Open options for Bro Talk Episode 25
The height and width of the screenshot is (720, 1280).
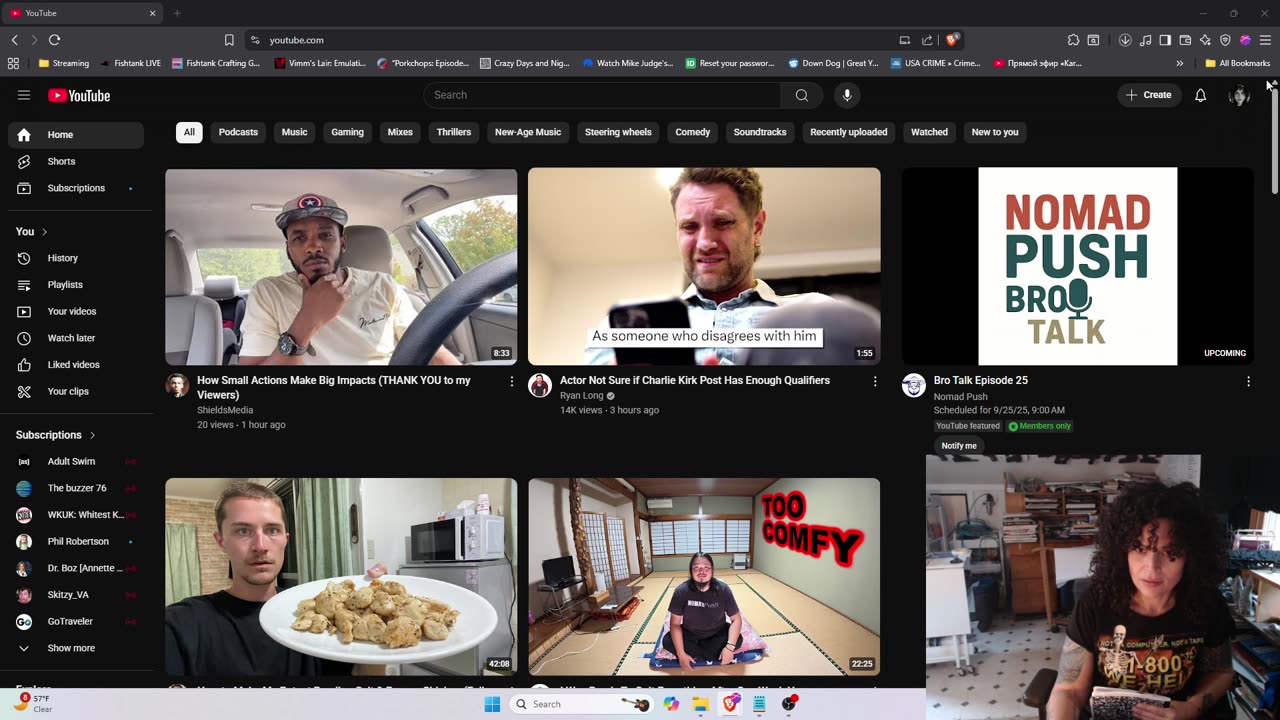pos(1248,382)
